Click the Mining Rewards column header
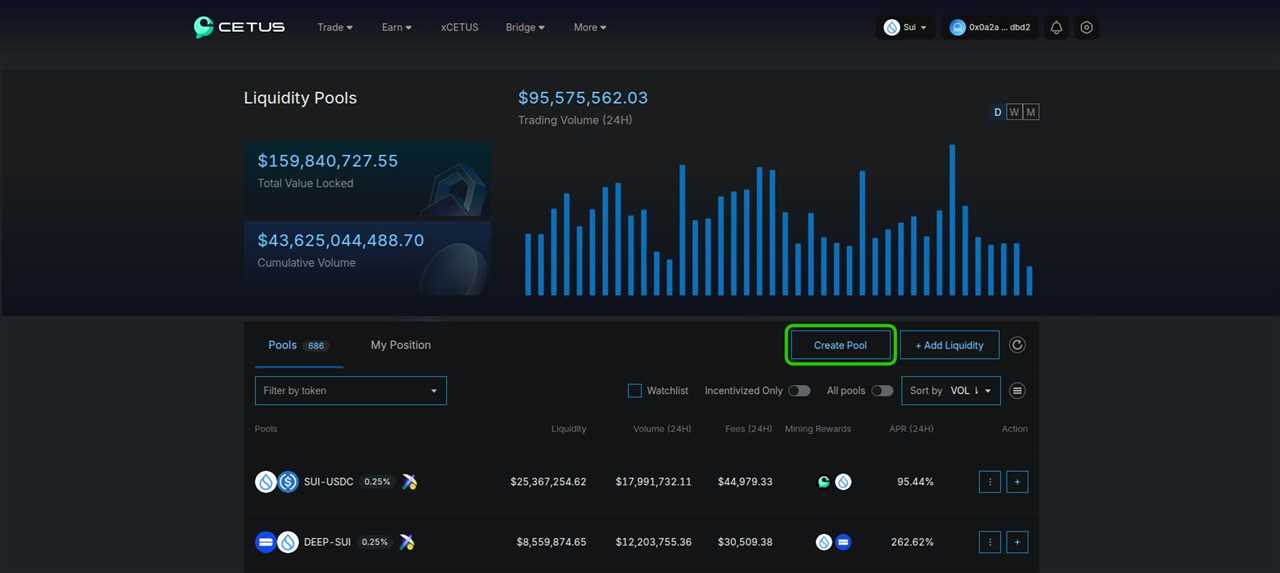The width and height of the screenshot is (1280, 573). (x=818, y=429)
